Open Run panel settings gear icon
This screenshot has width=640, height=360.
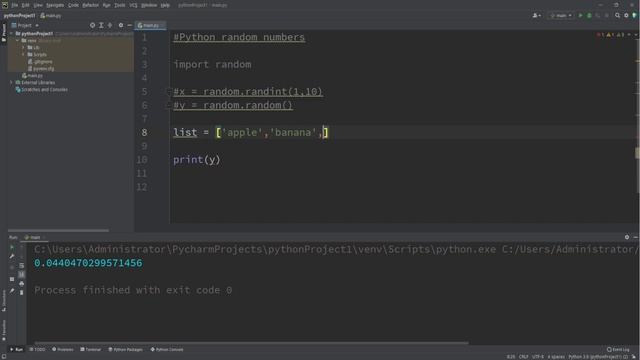[627, 237]
